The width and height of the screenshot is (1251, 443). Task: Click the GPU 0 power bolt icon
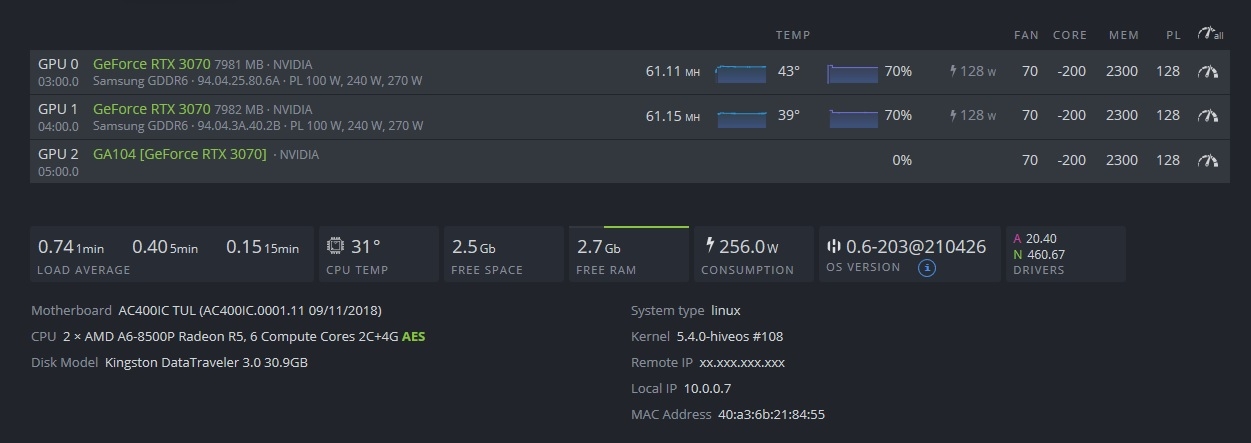(953, 72)
